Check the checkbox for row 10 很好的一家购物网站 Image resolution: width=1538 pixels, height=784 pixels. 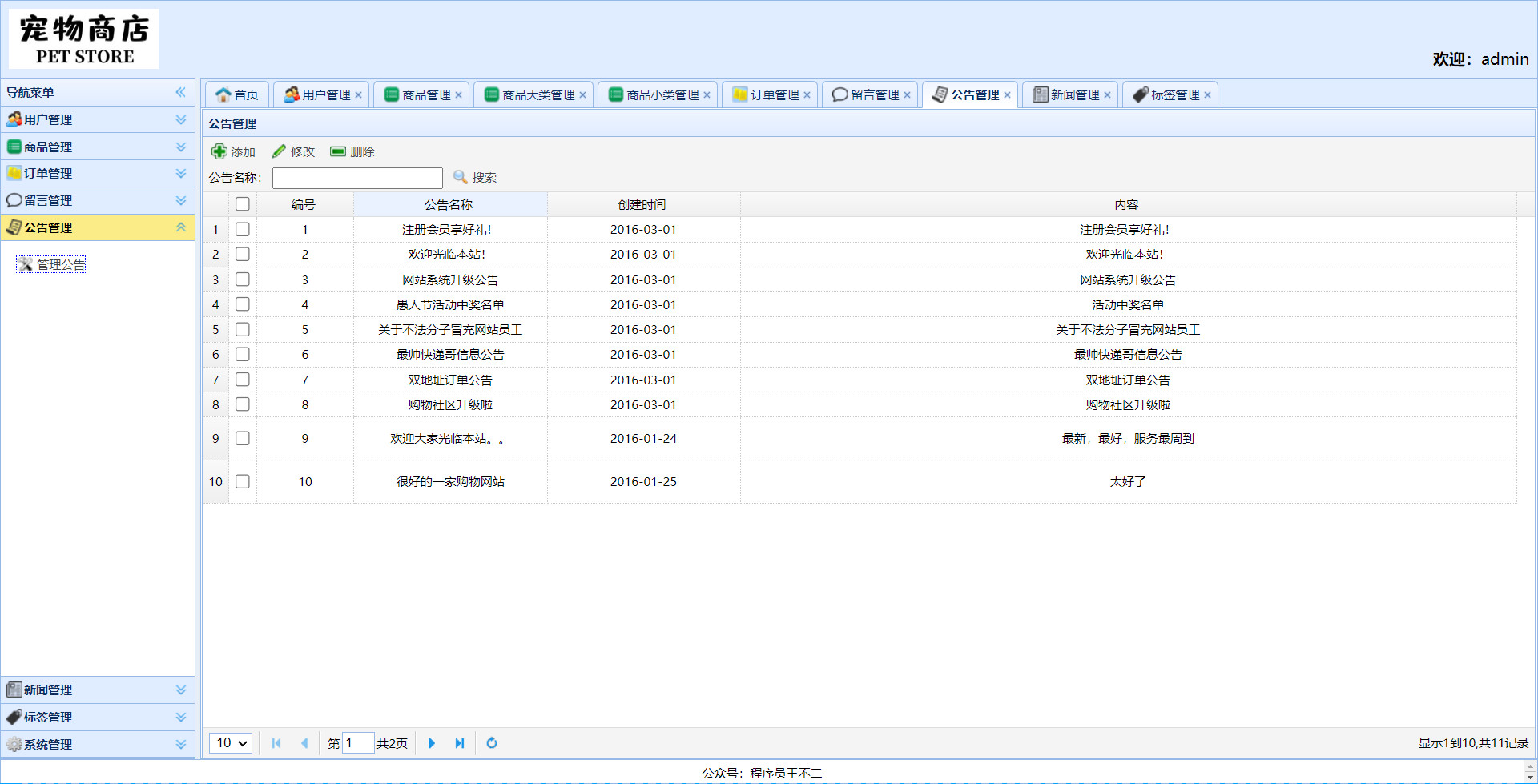point(243,481)
